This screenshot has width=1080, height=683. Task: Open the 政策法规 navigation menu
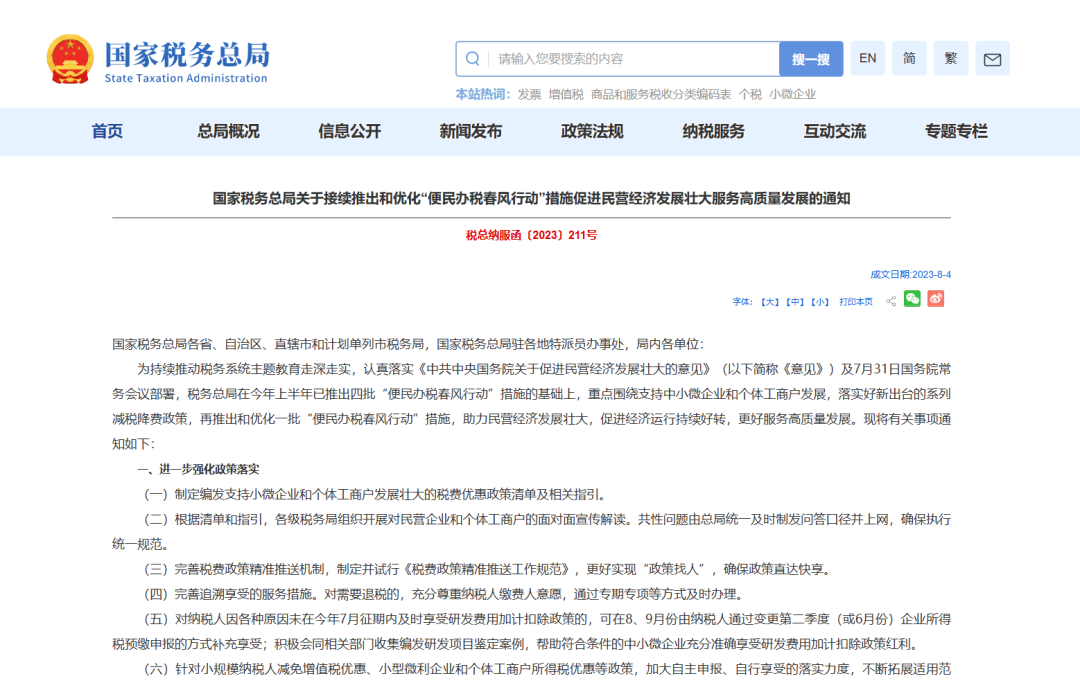point(592,131)
